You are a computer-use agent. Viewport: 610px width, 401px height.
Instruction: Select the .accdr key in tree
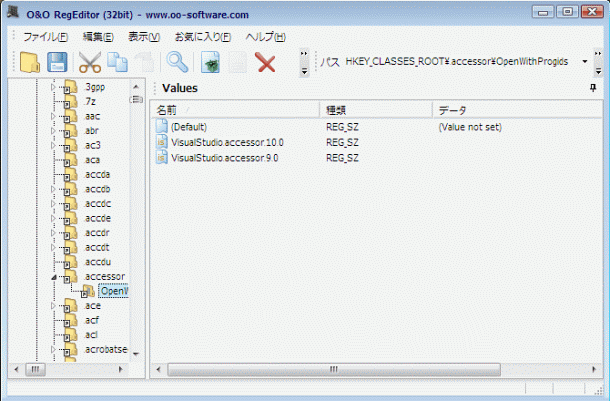pos(97,233)
